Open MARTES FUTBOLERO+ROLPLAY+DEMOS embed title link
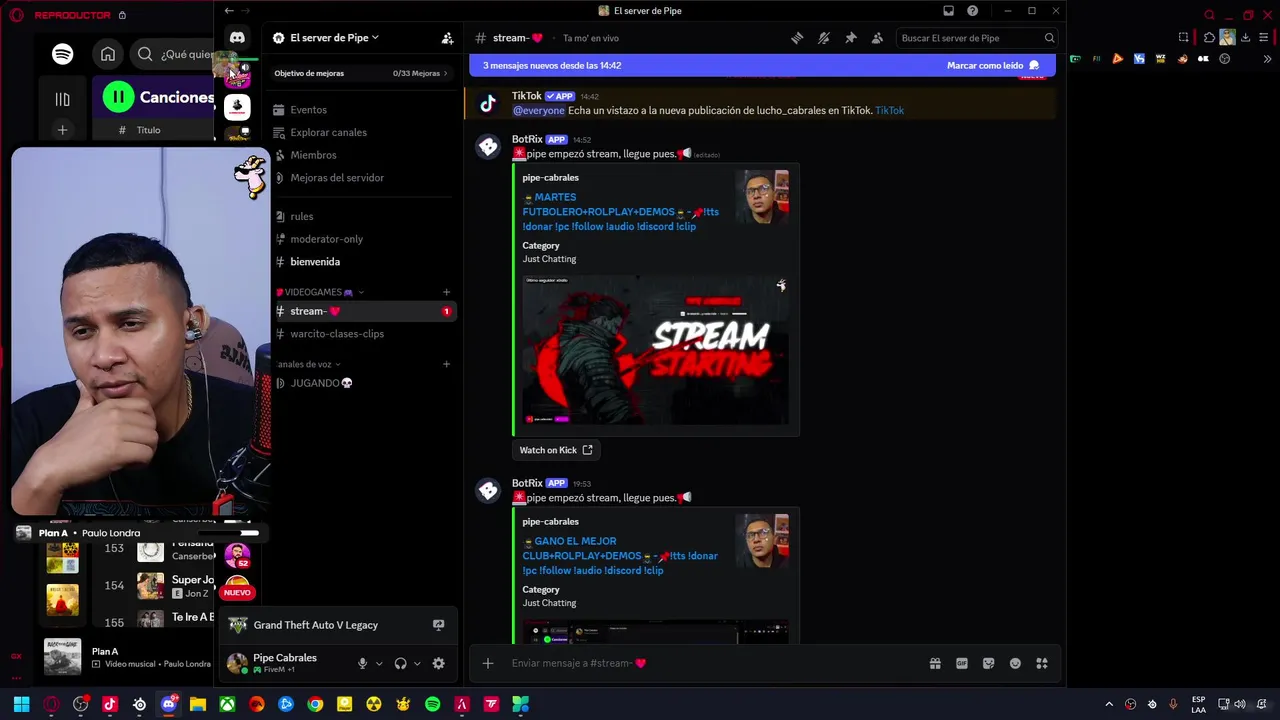 [620, 212]
